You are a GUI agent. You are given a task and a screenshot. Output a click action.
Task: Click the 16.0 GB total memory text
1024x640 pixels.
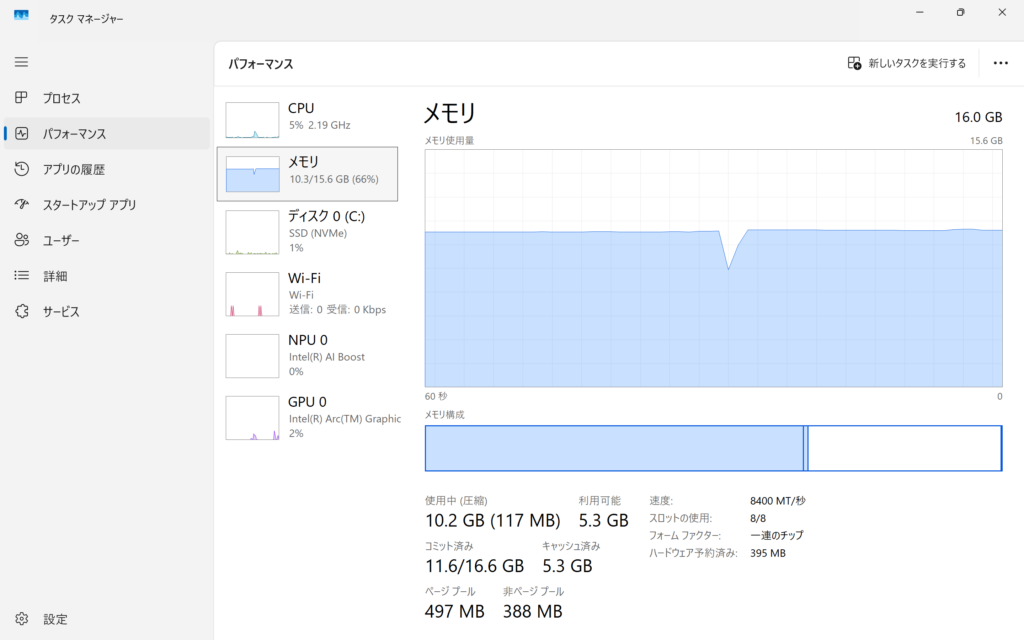(x=978, y=117)
